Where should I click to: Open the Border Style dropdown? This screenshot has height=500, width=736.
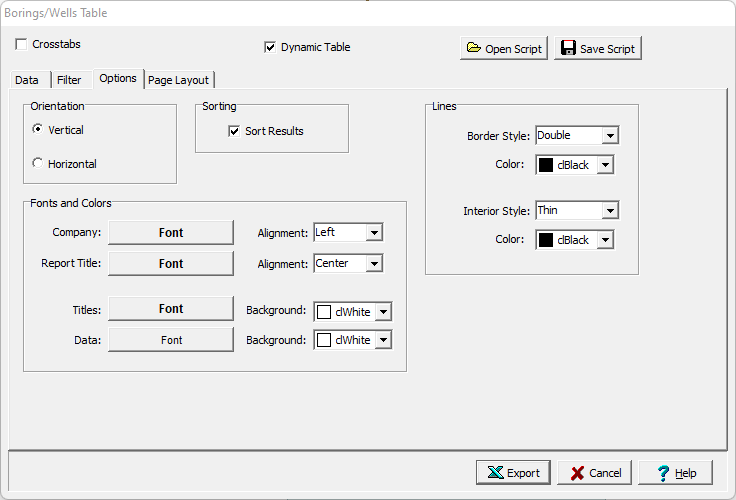(610, 136)
